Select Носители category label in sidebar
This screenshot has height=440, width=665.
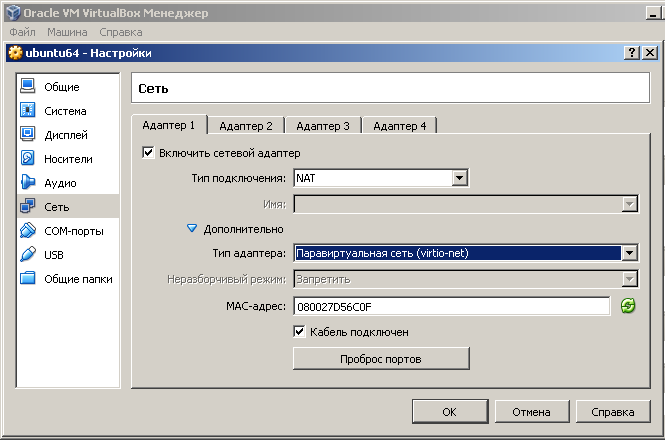pyautogui.click(x=68, y=159)
